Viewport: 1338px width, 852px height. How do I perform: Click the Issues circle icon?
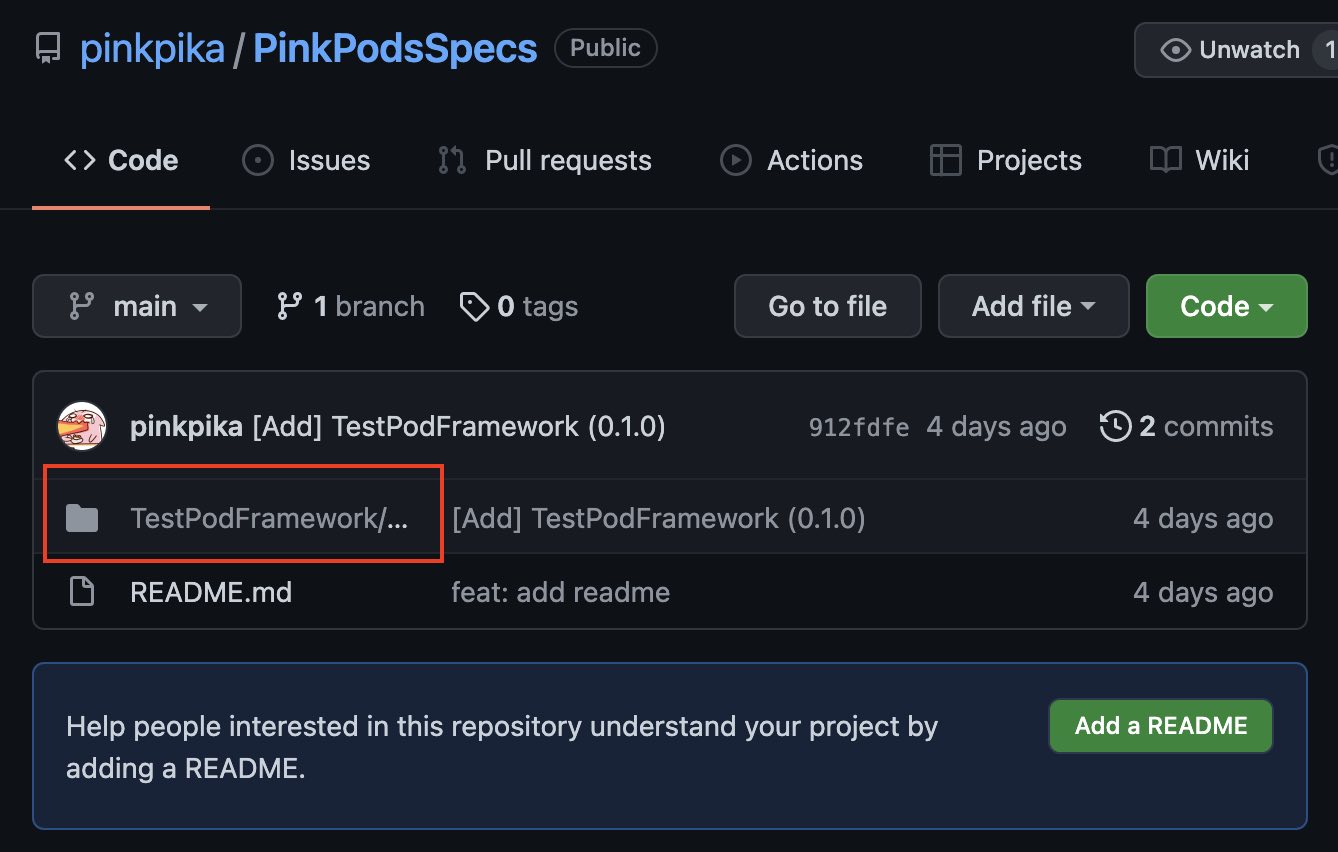258,160
